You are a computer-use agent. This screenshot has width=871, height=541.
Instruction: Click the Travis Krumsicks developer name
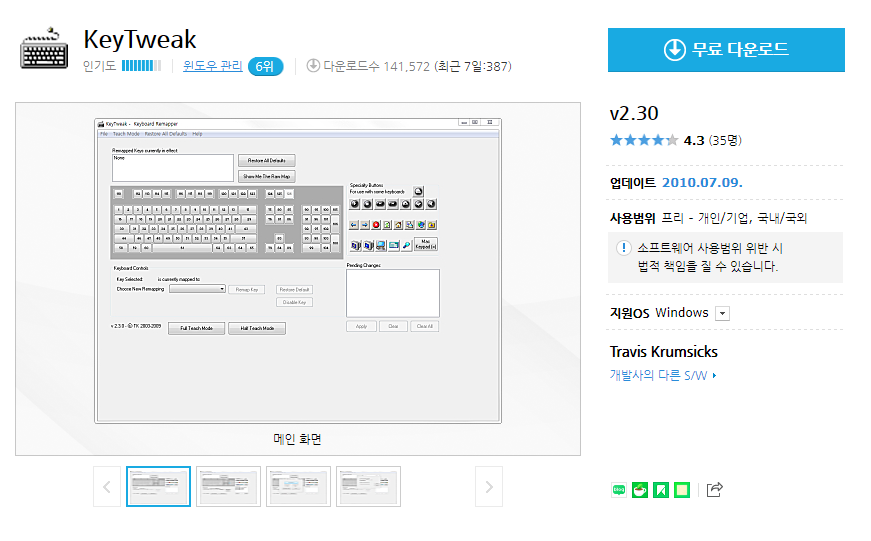pyautogui.click(x=664, y=352)
